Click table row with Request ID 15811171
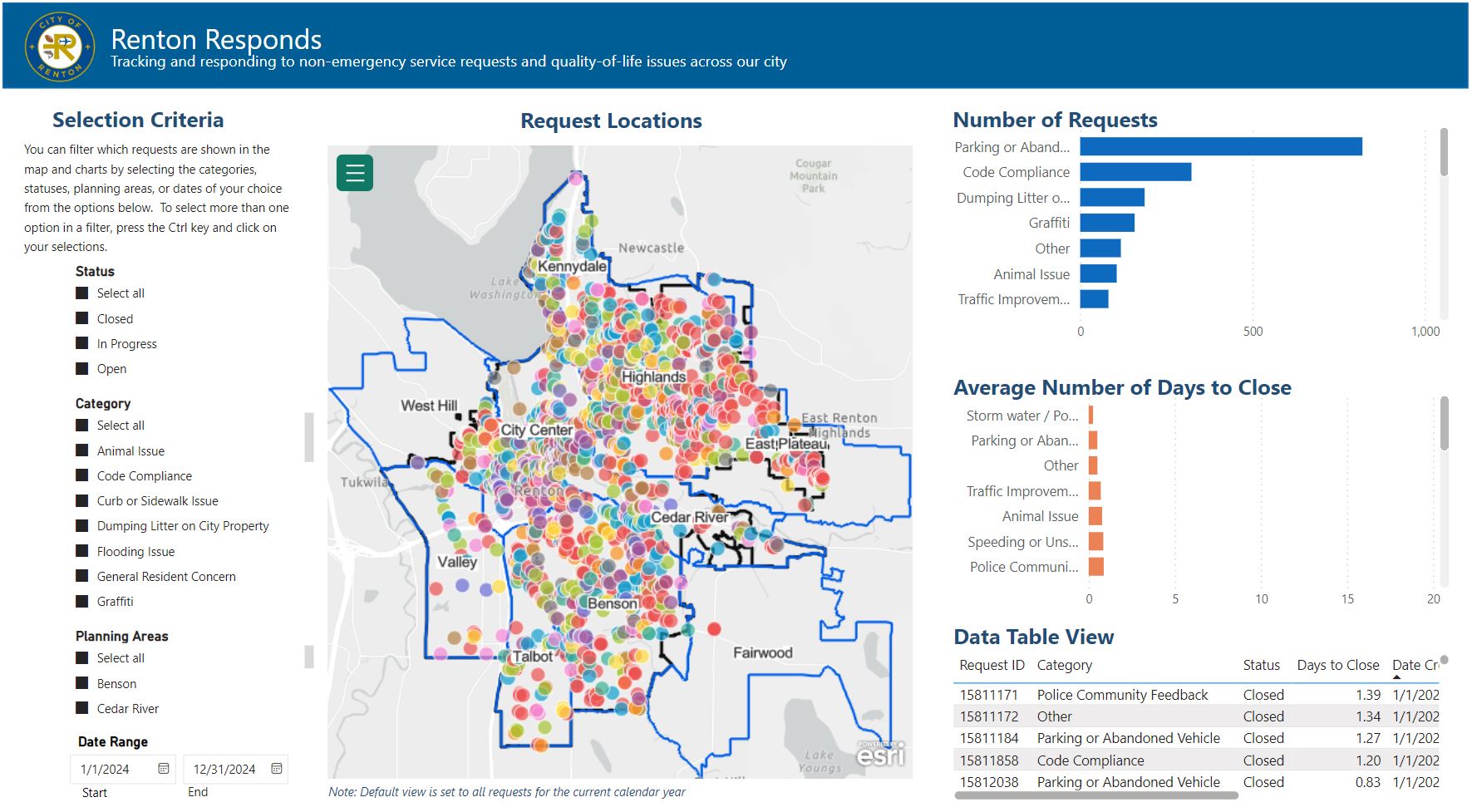 click(x=1197, y=695)
